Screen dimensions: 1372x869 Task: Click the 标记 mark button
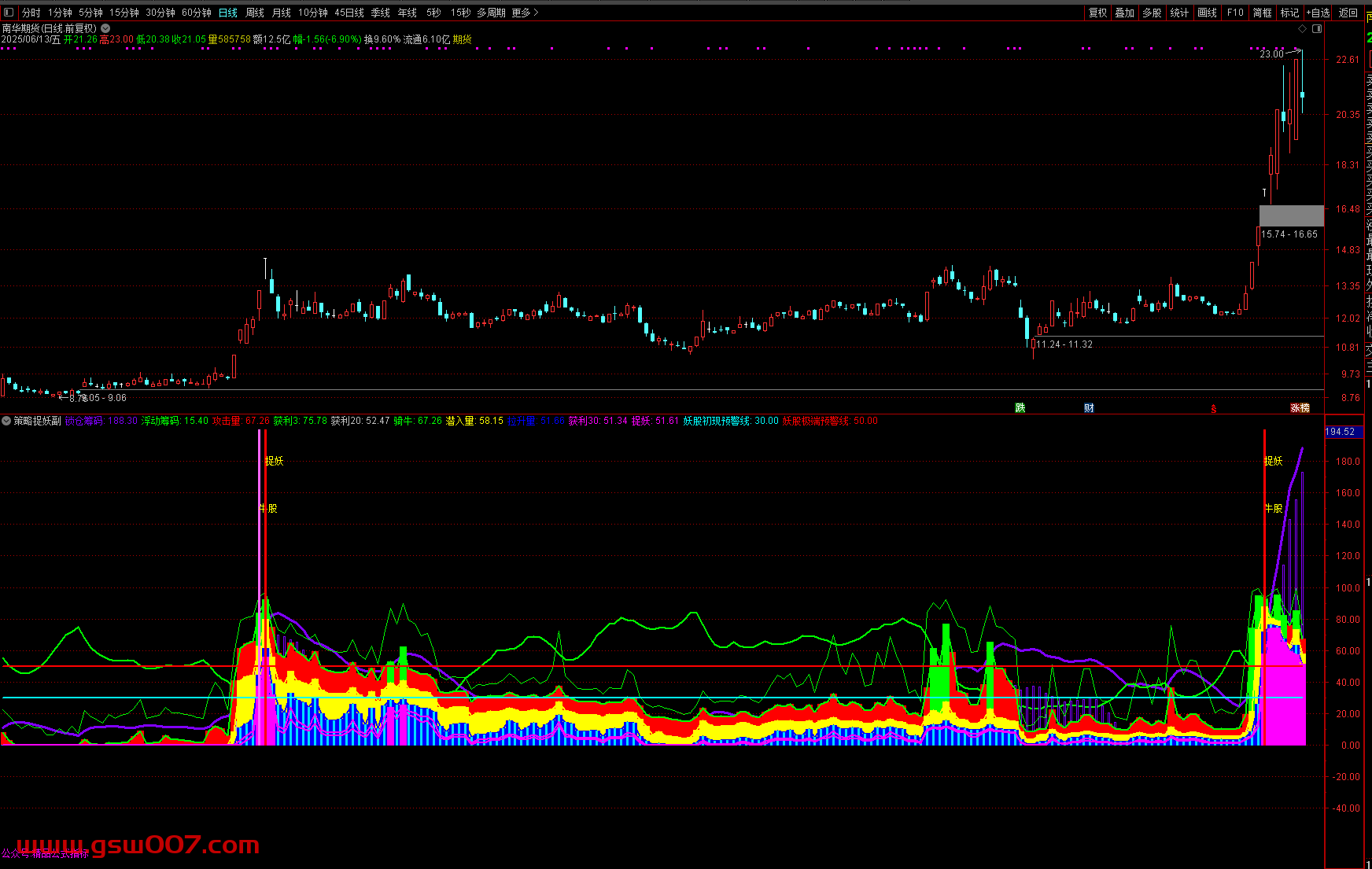pyautogui.click(x=1289, y=13)
